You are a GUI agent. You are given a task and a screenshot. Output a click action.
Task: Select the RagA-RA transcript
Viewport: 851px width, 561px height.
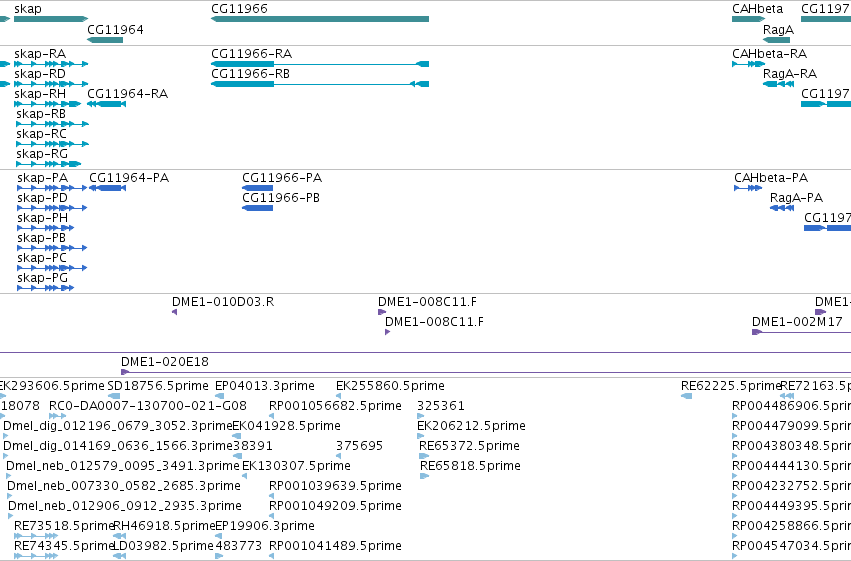pyautogui.click(x=779, y=84)
